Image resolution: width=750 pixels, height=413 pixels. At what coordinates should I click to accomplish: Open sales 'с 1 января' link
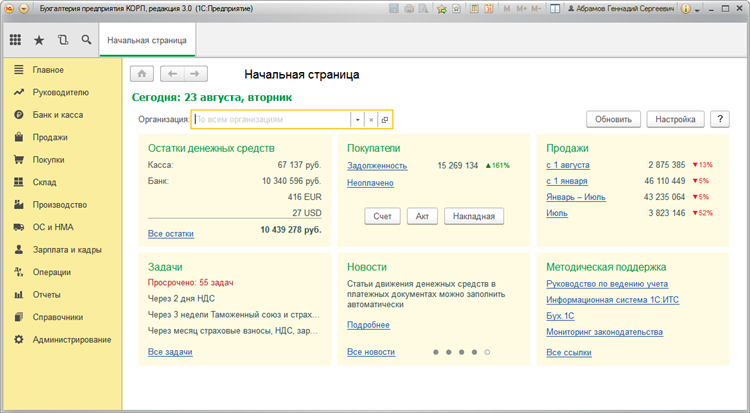tap(567, 181)
